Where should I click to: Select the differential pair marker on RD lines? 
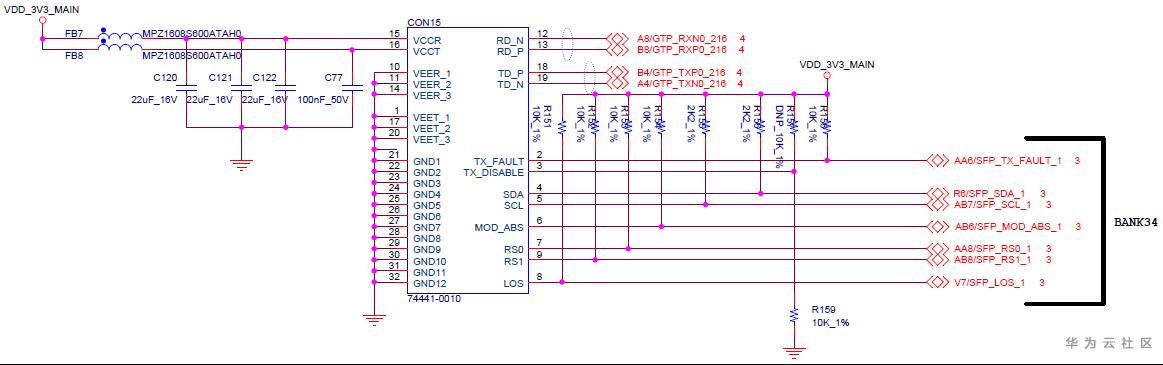coord(568,45)
